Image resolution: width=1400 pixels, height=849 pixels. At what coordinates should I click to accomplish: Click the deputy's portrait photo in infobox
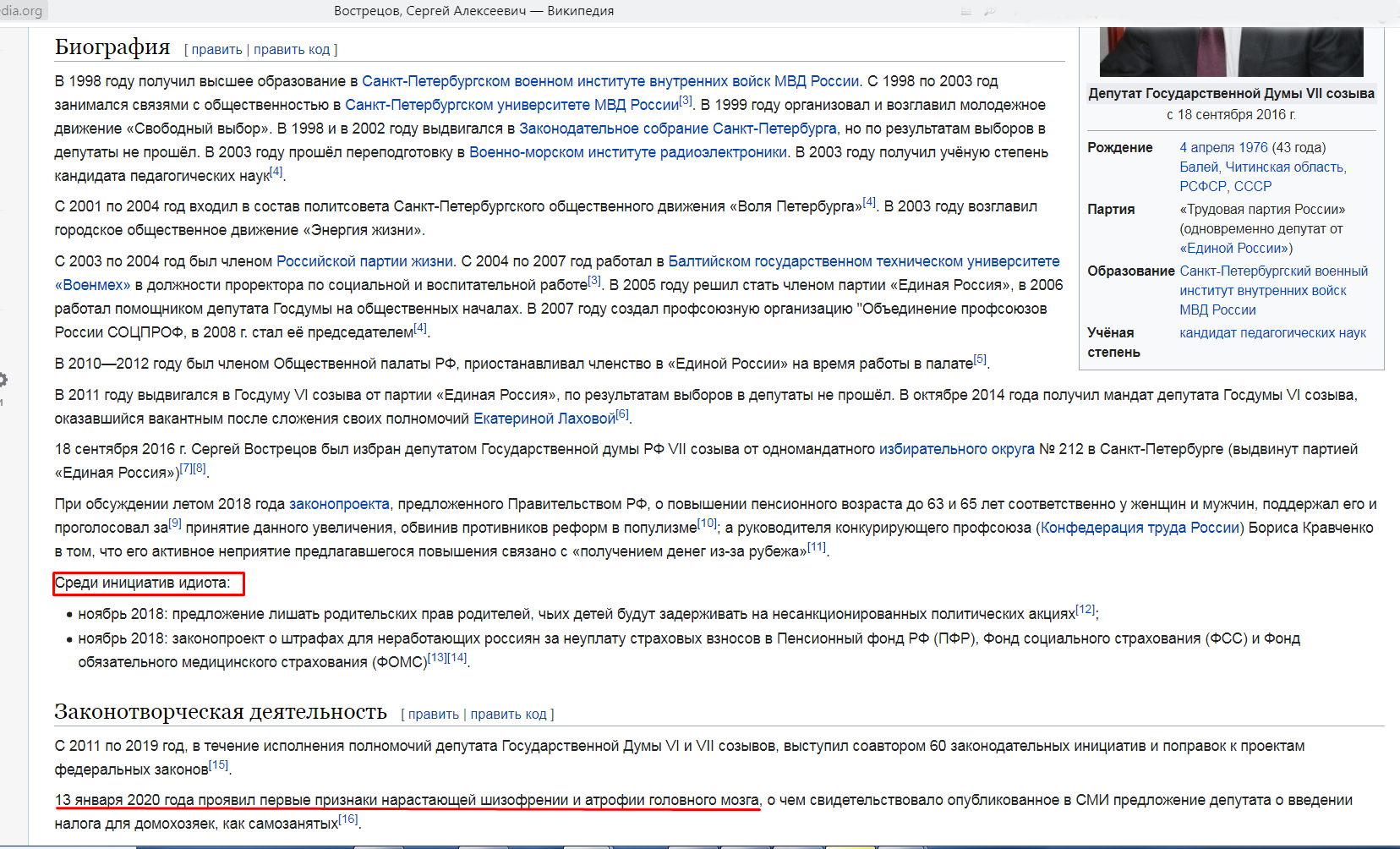pyautogui.click(x=1231, y=51)
